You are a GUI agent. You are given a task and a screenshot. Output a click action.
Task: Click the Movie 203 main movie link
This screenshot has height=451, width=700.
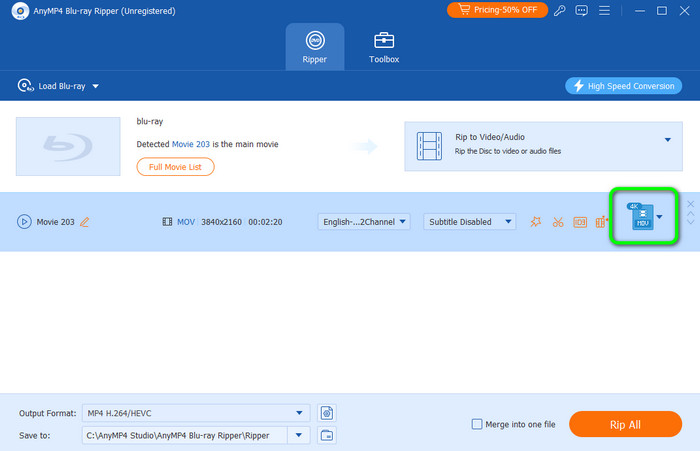pos(191,144)
